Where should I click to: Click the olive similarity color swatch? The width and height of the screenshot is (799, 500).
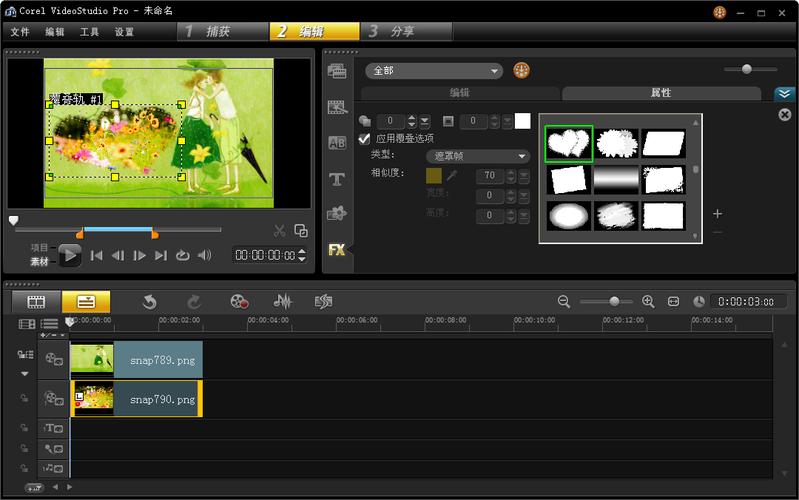433,175
